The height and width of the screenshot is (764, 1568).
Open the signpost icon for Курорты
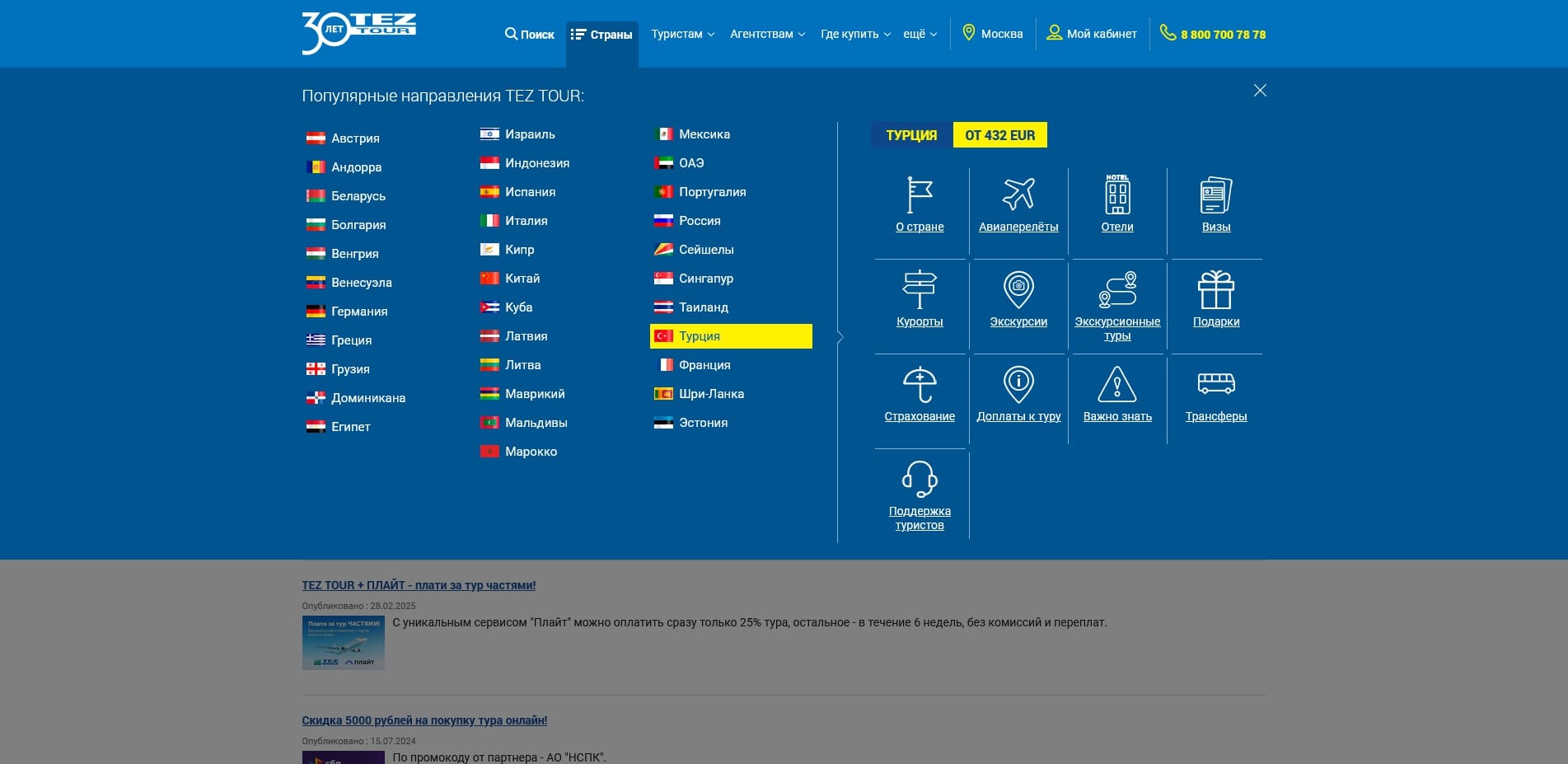pyautogui.click(x=920, y=290)
